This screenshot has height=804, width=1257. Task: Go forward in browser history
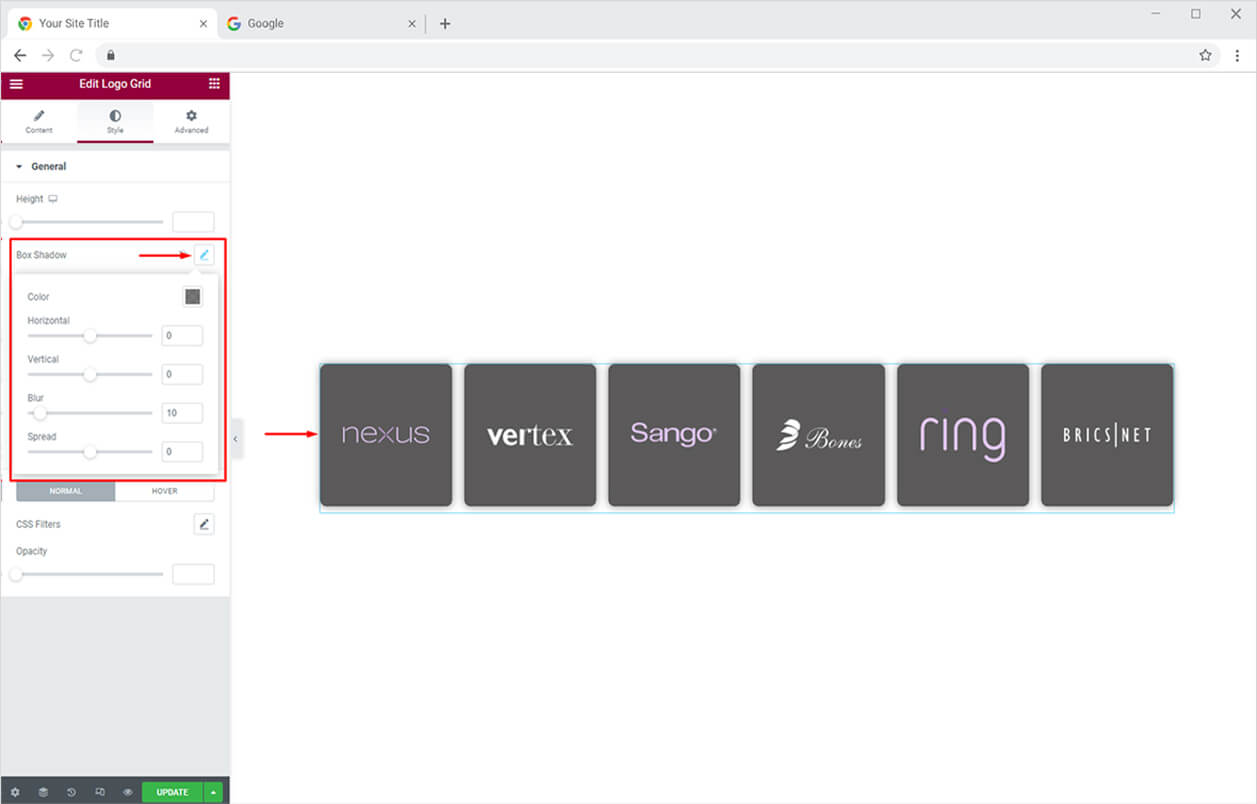pos(48,55)
